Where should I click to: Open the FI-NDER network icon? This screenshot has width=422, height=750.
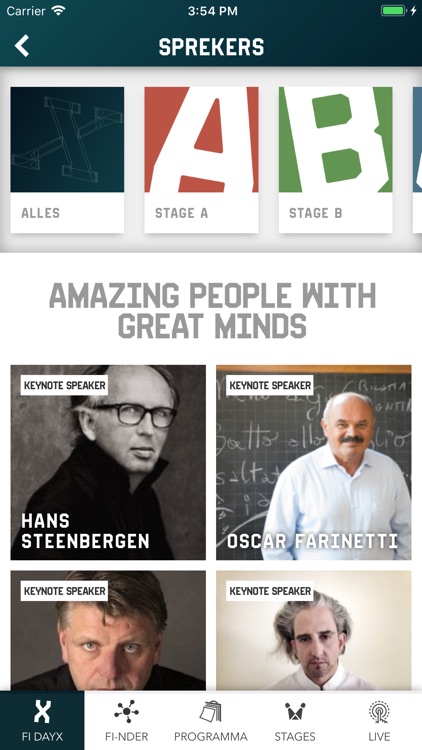point(127,712)
